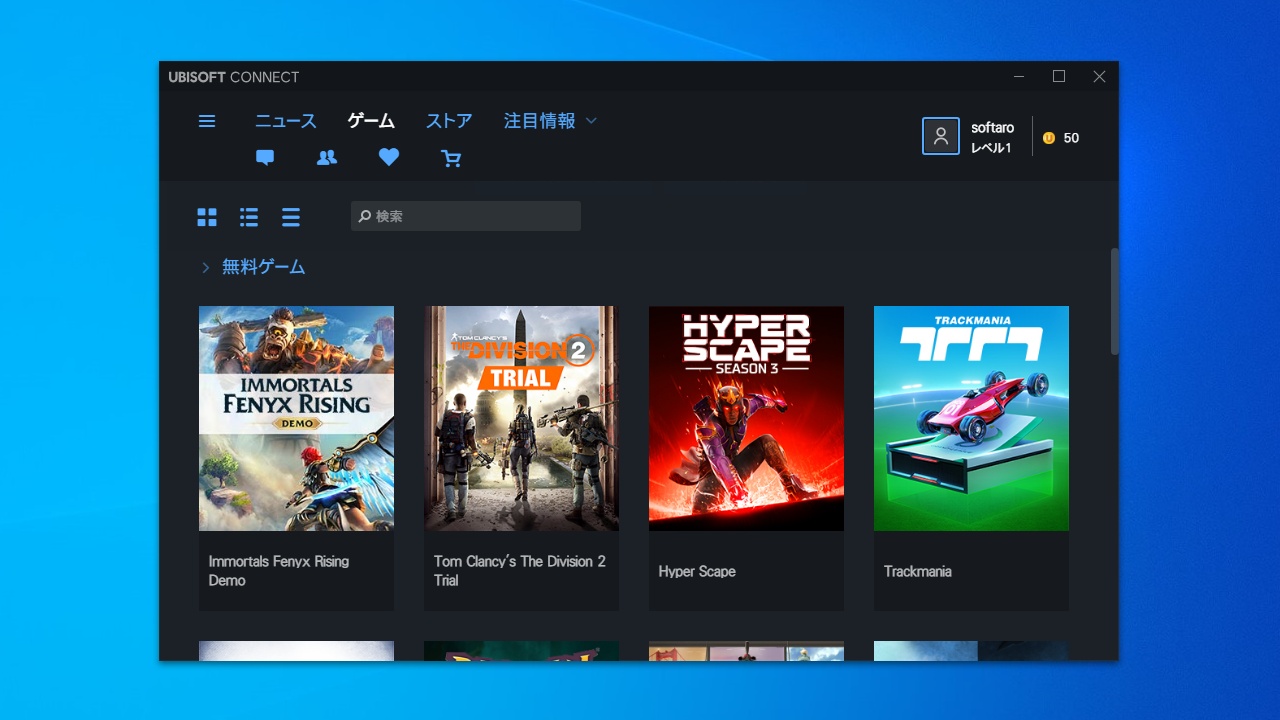Open the chat speech bubble icon

(265, 157)
